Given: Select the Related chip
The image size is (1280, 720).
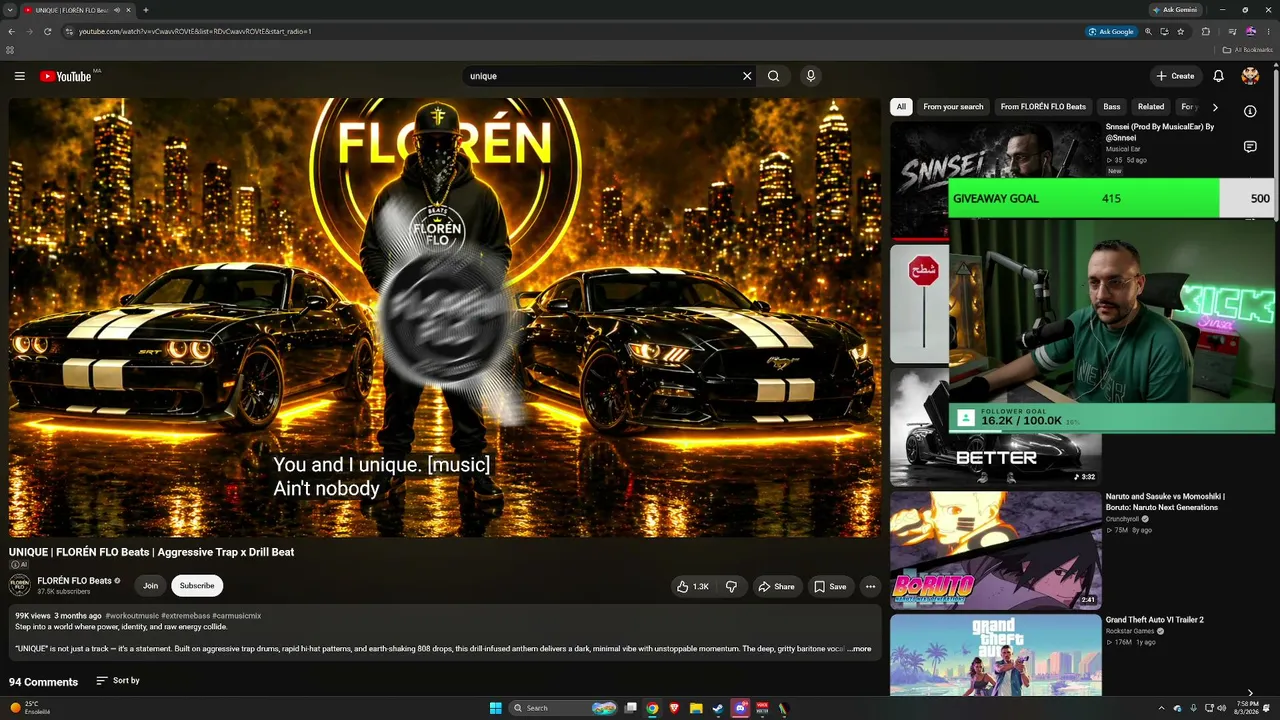Looking at the screenshot, I should 1151,107.
